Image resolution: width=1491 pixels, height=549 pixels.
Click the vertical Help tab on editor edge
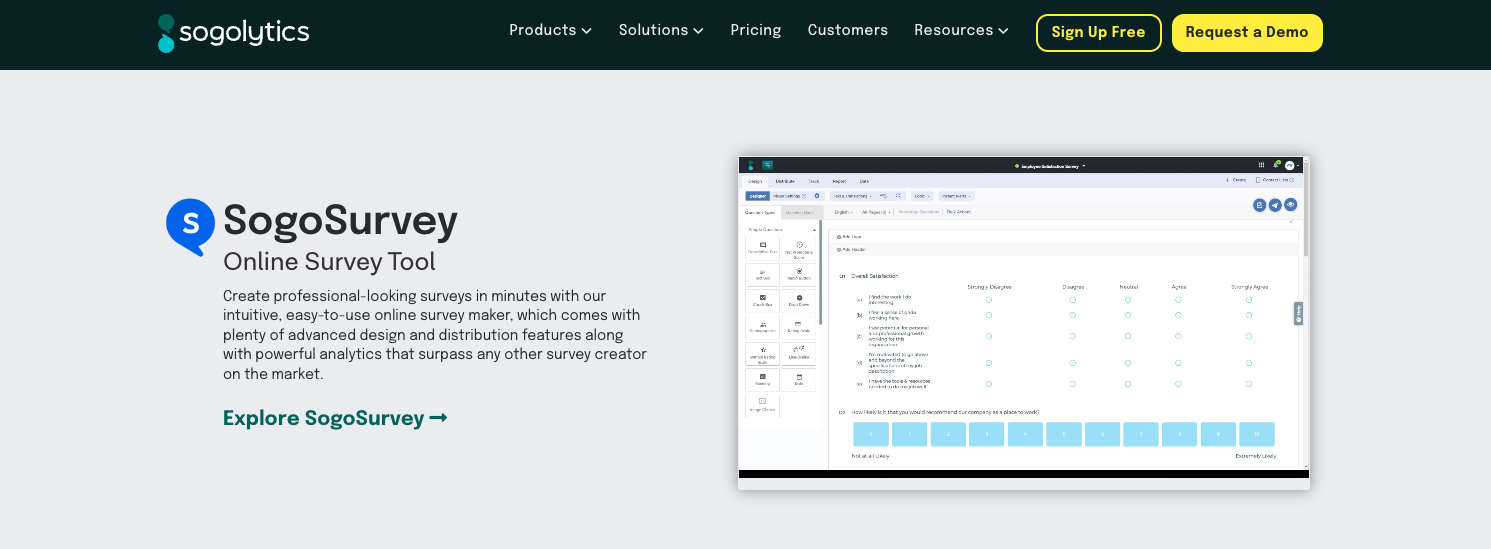1298,313
